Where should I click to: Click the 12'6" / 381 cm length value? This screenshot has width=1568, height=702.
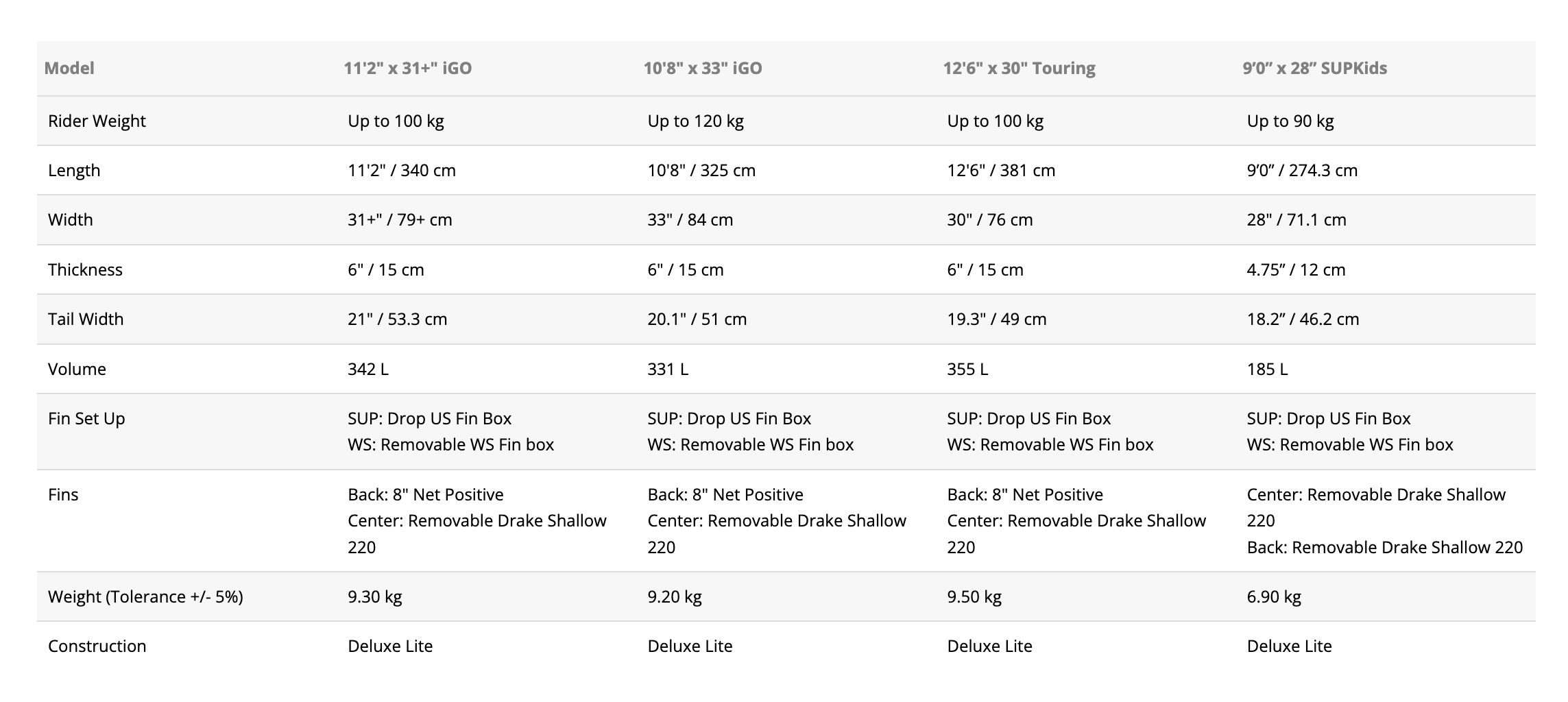pos(1001,170)
